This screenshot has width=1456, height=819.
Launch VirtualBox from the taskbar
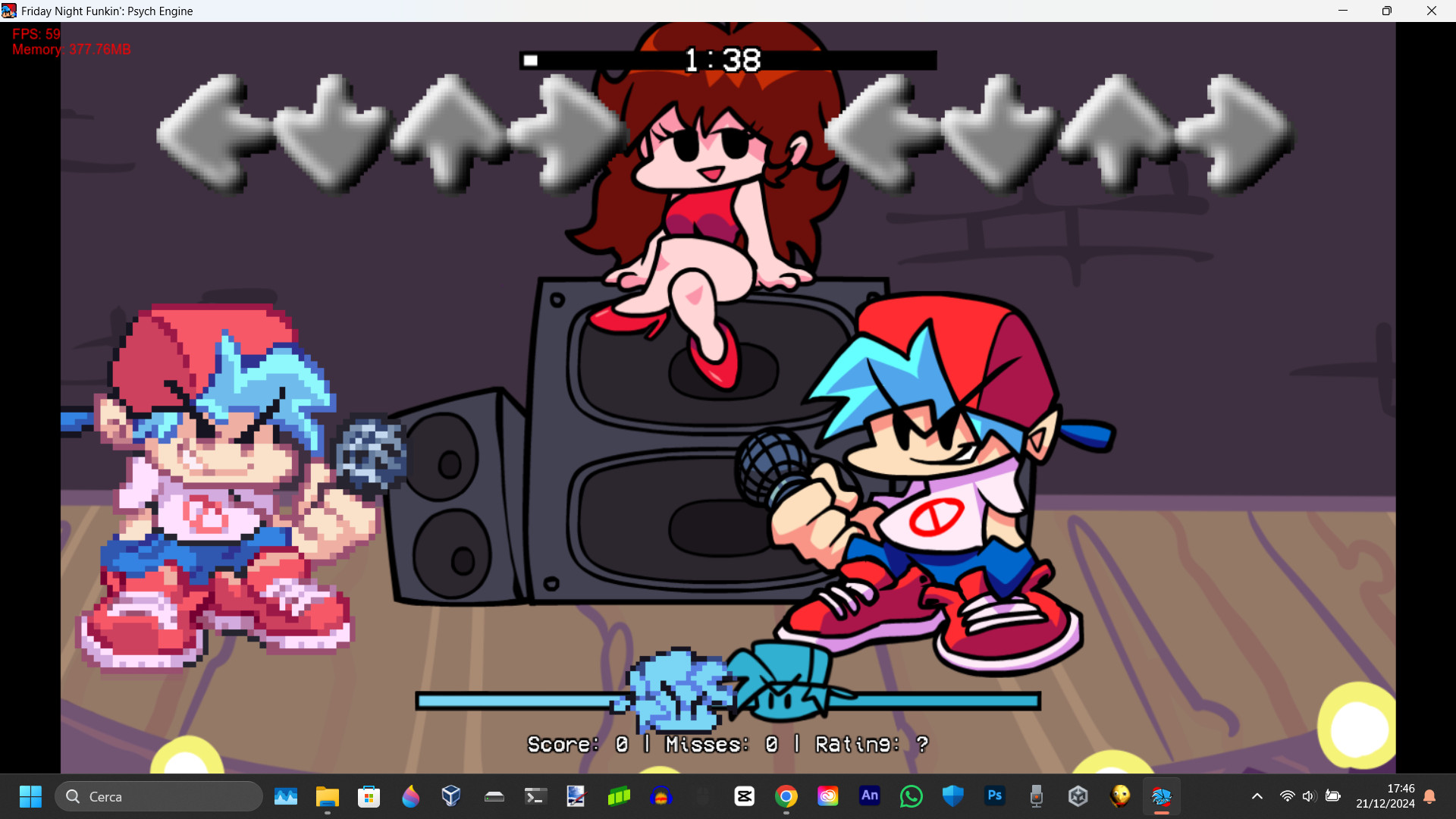(x=451, y=796)
